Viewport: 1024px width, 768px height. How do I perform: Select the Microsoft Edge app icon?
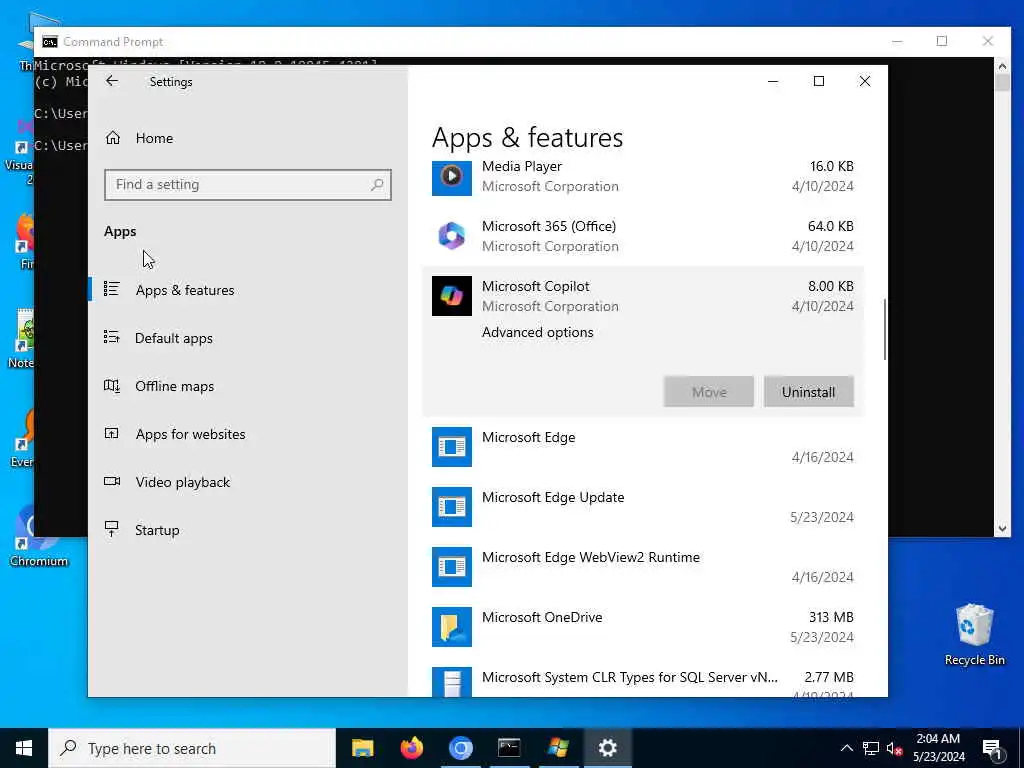pos(451,447)
